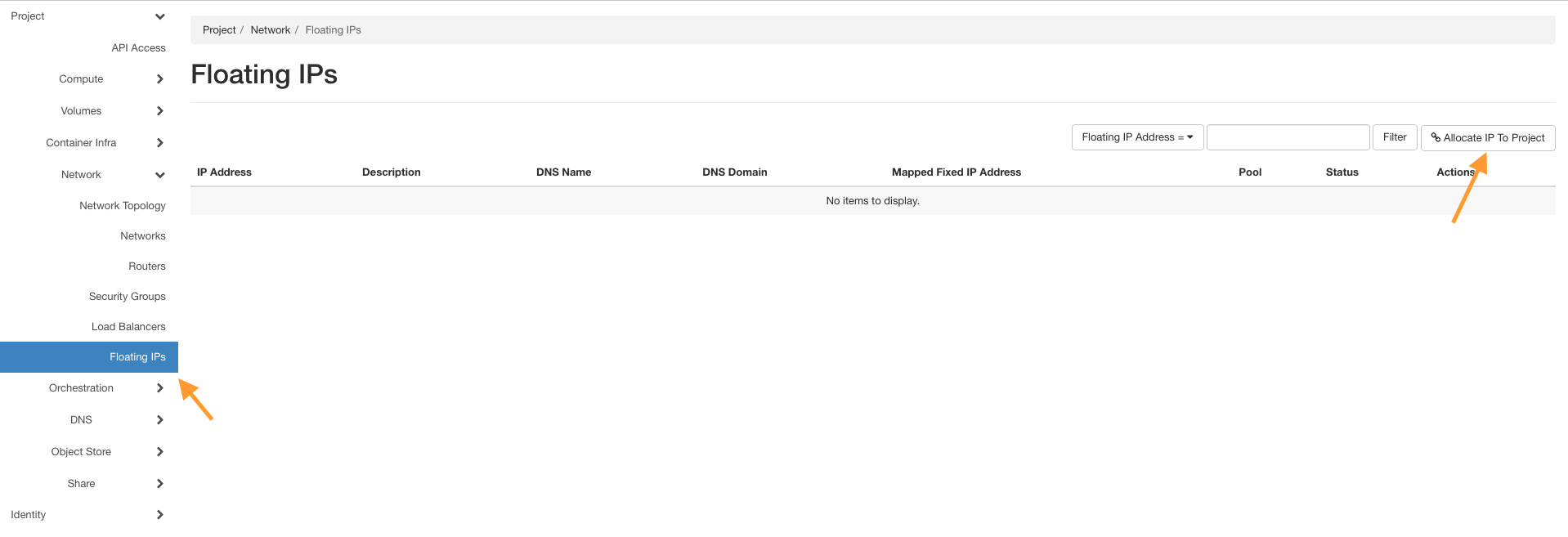Open Network Topology in sidebar
Image resolution: width=1568 pixels, height=537 pixels.
pyautogui.click(x=122, y=206)
